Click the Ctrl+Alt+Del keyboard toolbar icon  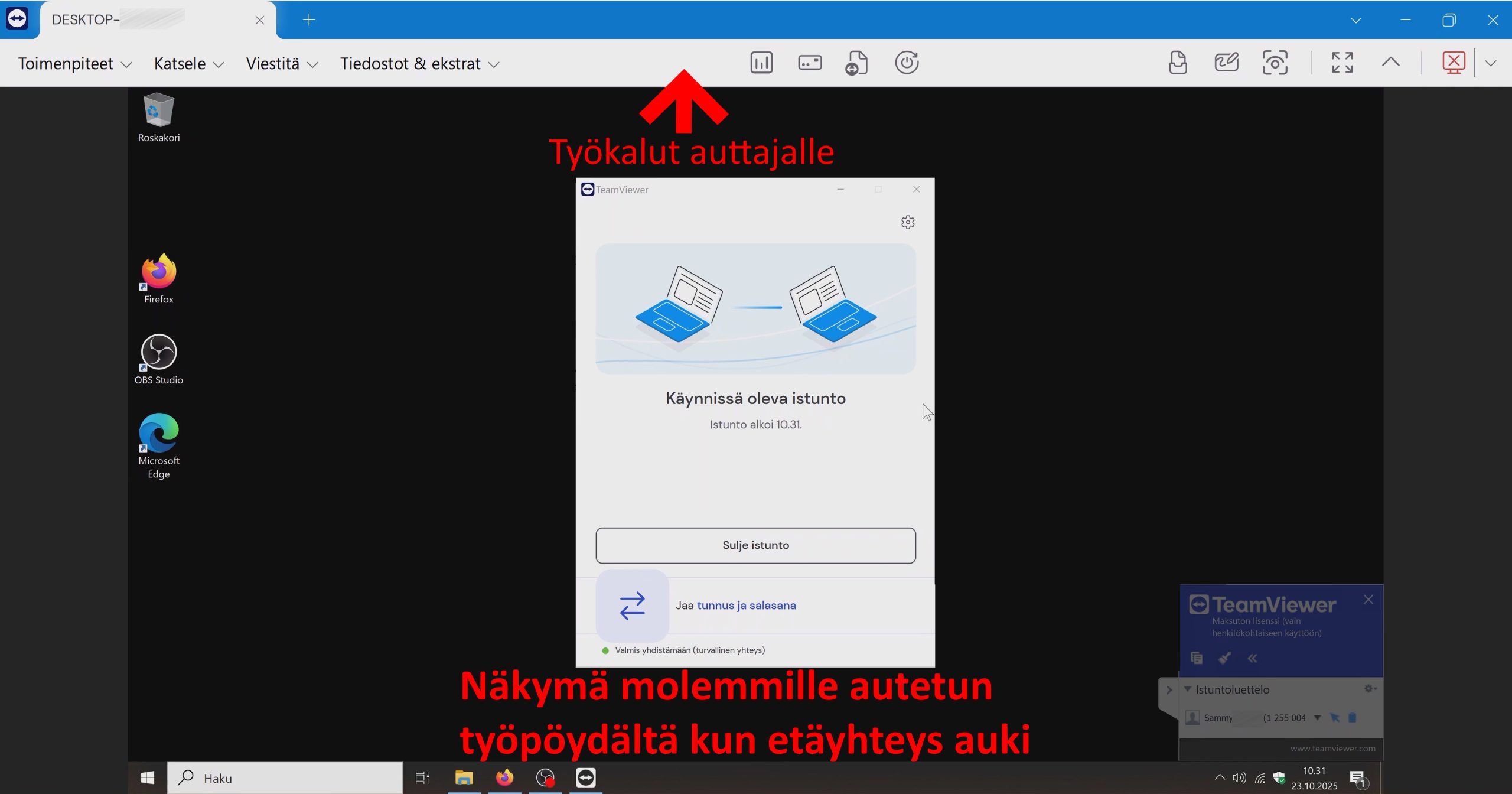(x=810, y=63)
